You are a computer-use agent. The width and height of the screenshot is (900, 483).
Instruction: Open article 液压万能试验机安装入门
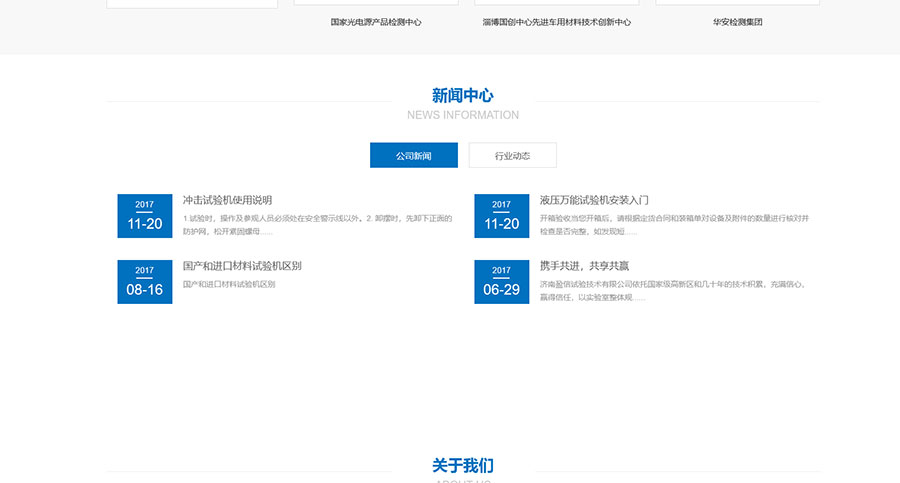[x=594, y=200]
